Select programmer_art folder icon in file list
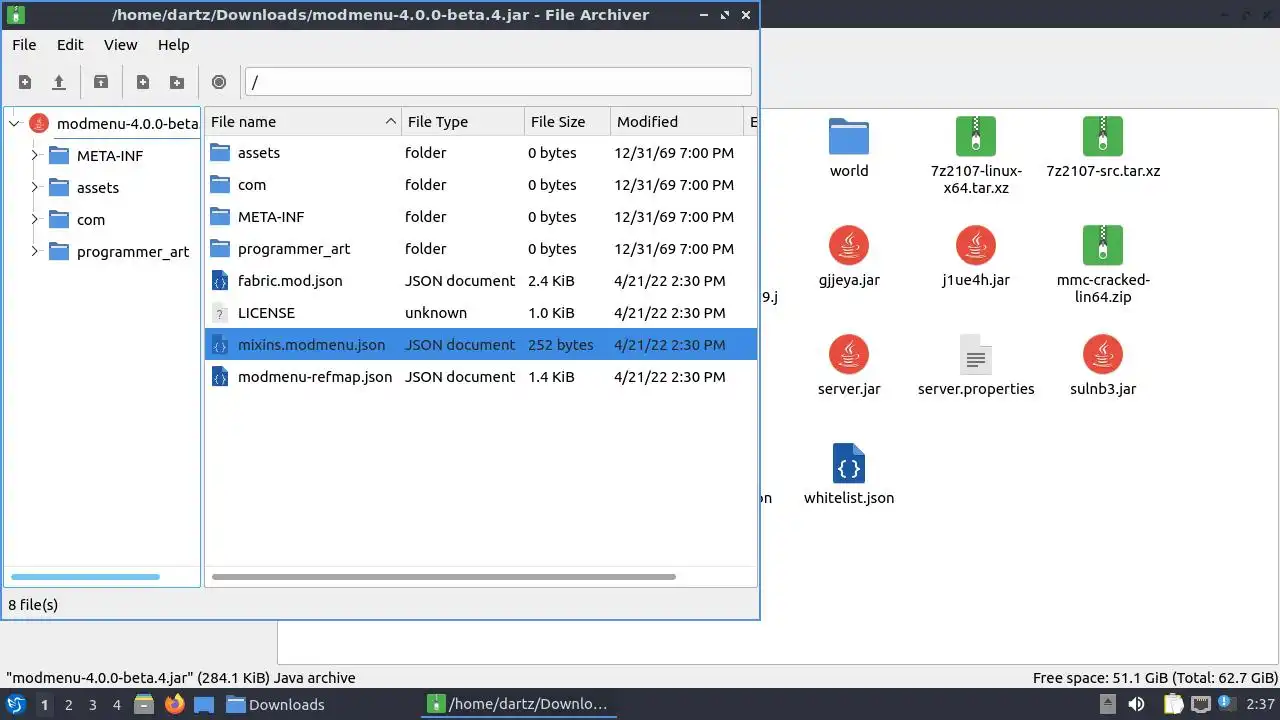The image size is (1280, 720). click(220, 249)
